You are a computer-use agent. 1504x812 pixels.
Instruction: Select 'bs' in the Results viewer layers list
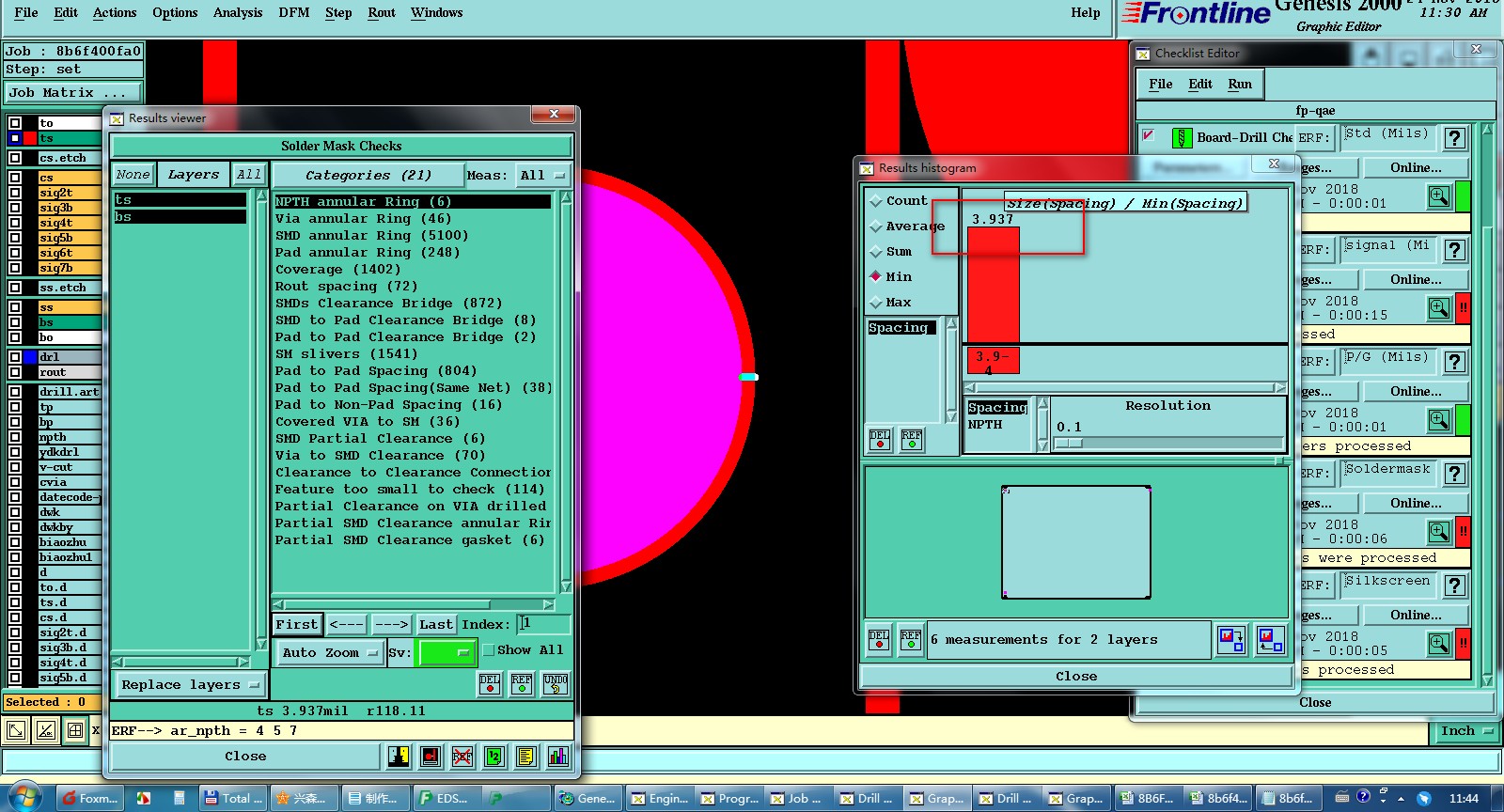tap(180, 217)
